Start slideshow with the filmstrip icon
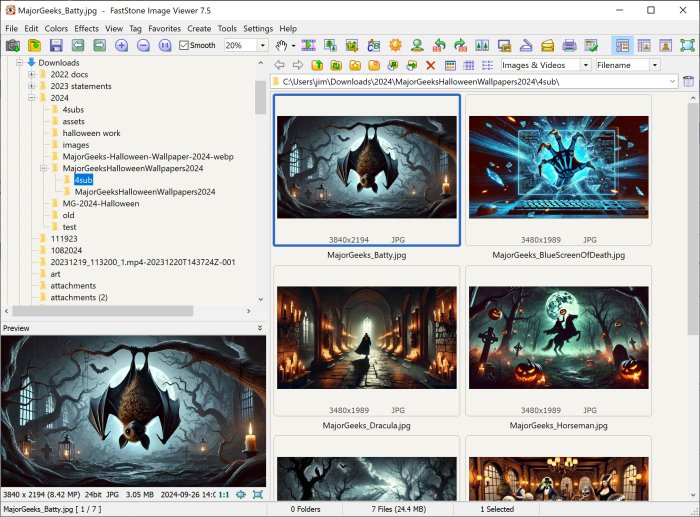 coord(308,45)
